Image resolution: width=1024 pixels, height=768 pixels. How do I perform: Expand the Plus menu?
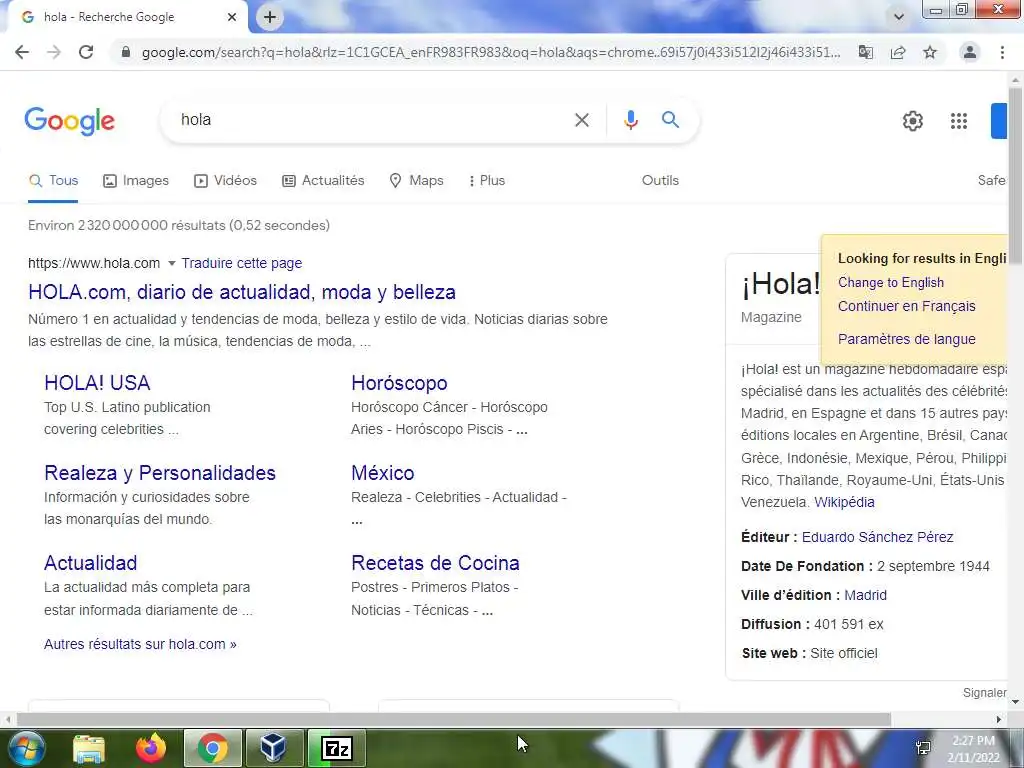(487, 181)
